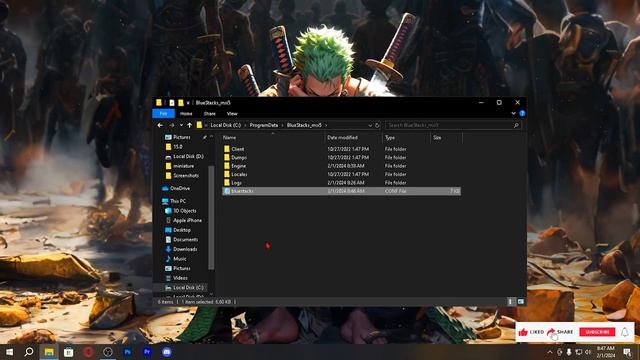Open the 15.0 folder in sidebar
Viewport: 640px width, 360px height.
[178, 147]
